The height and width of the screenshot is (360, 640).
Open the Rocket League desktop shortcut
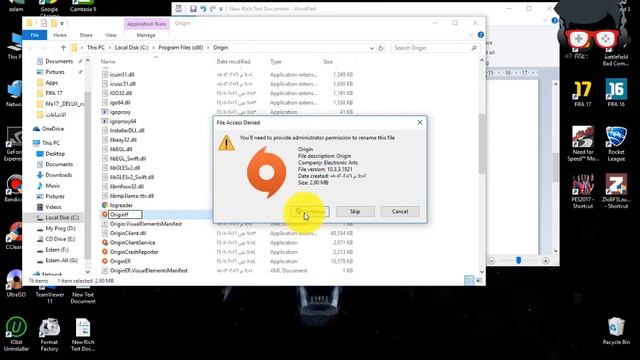pyautogui.click(x=616, y=144)
